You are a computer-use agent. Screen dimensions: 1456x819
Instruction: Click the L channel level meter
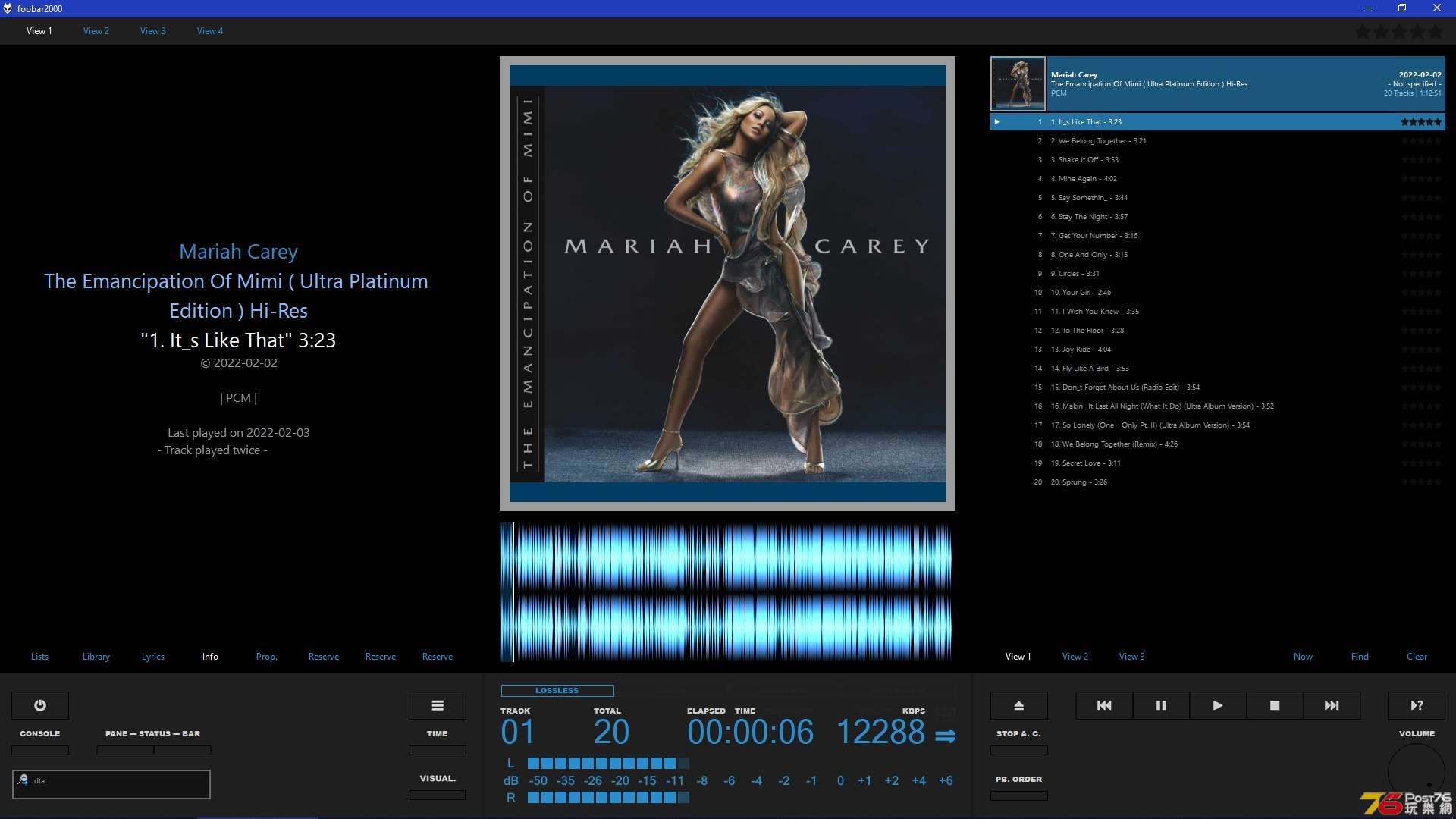608,763
